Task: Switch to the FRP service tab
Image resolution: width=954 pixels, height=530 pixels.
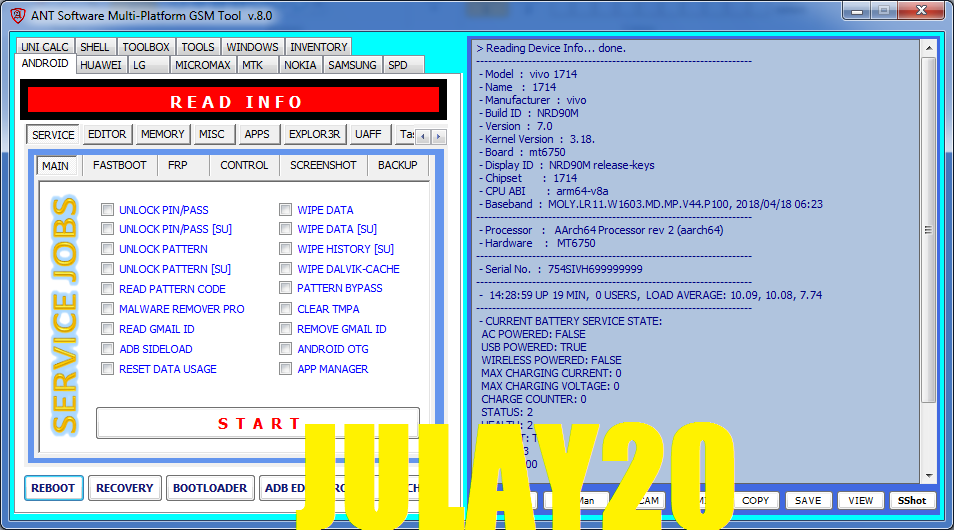Action: 183,165
